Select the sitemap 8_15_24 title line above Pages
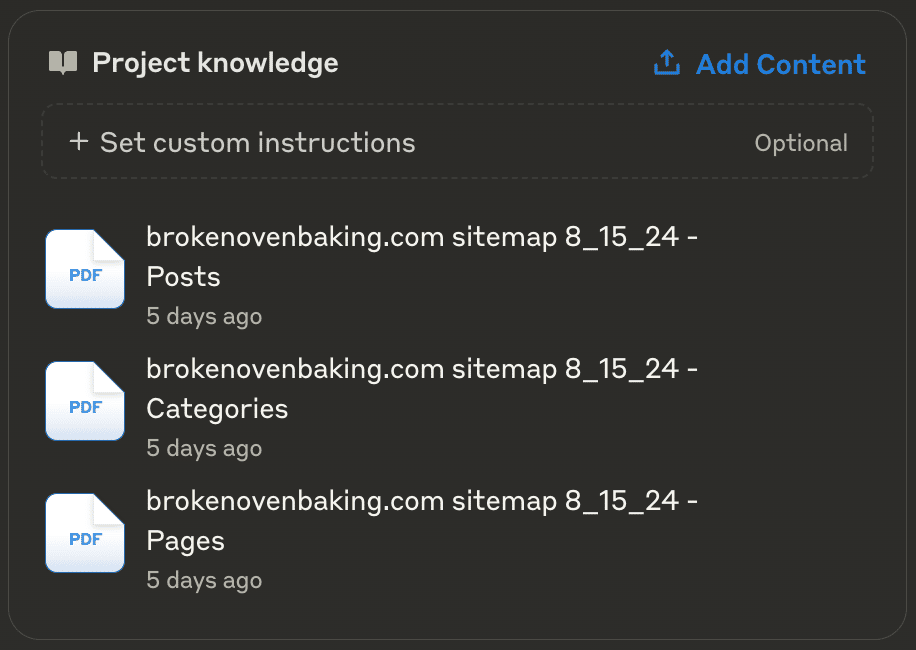Screen dimensions: 916x650 pos(422,501)
